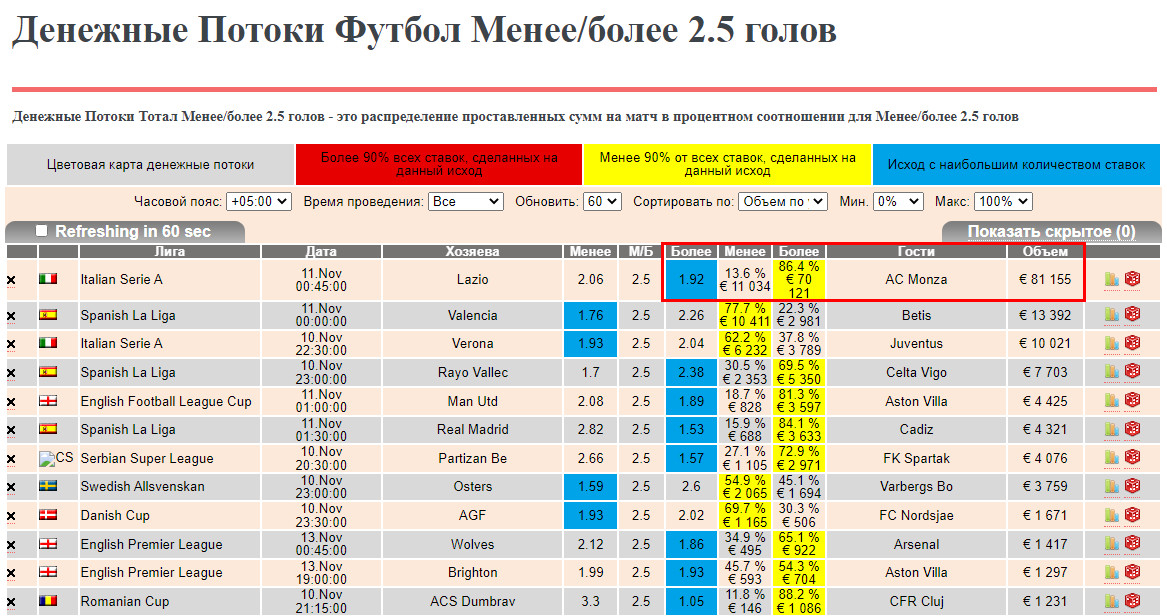Viewport: 1167px width, 616px height.
Task: Click the page heading Денежные Потоки Футбол
Action: tap(424, 31)
